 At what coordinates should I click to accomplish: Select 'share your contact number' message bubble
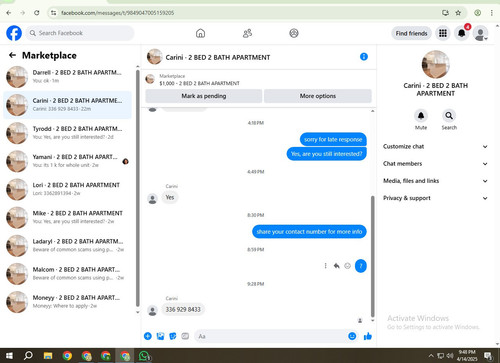309,232
